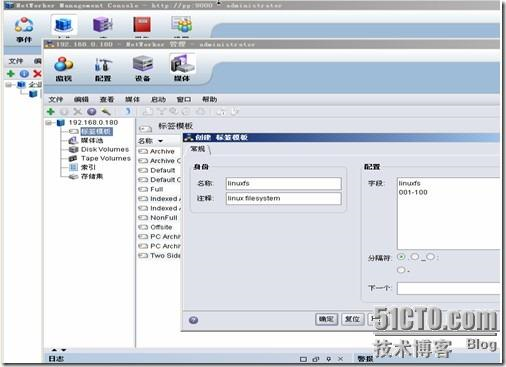
Task: Click the blue cubes Enterprise icon in the outer window
Action: click(64, 25)
